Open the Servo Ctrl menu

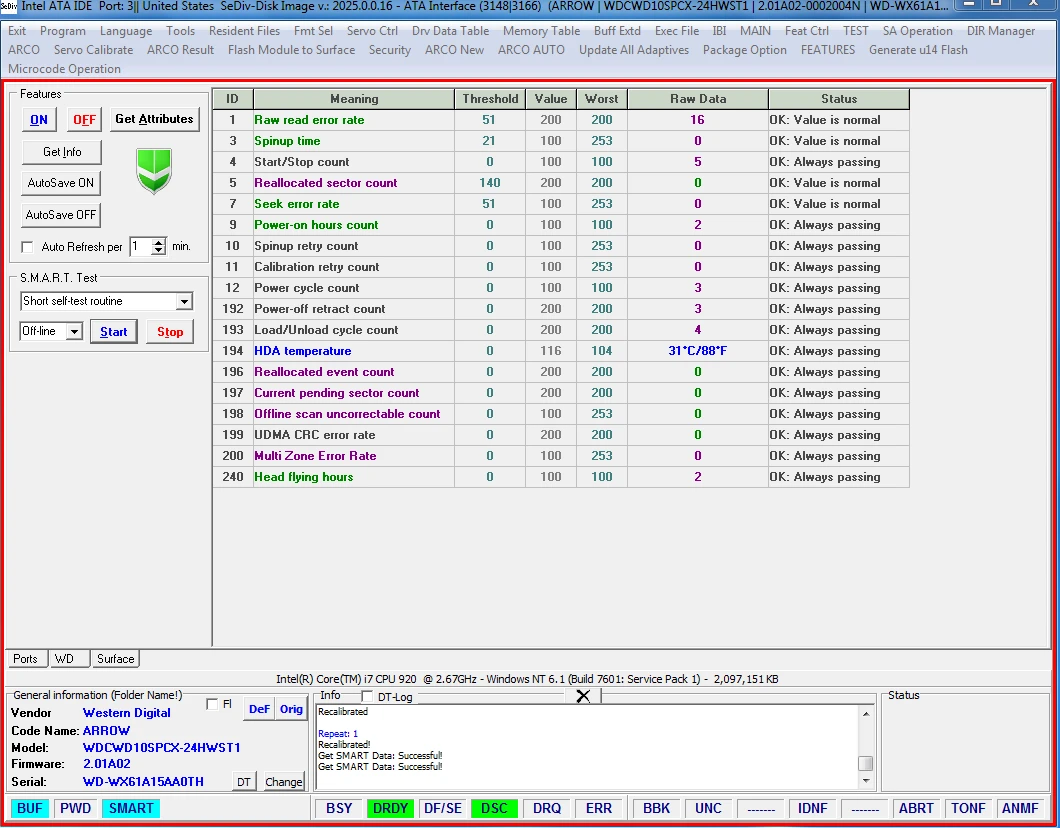[372, 31]
